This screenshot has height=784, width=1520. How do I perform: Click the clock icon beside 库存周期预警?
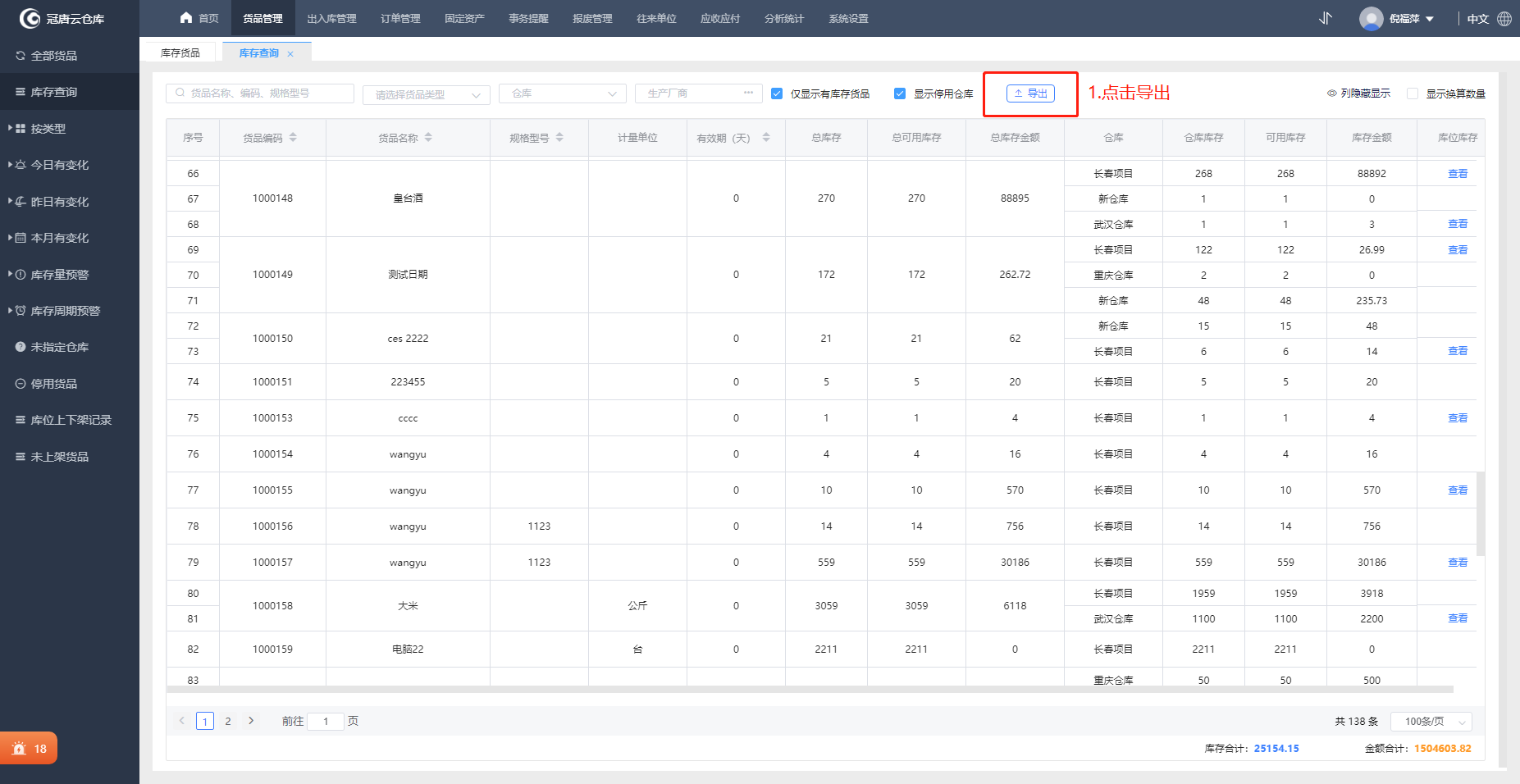pos(21,311)
